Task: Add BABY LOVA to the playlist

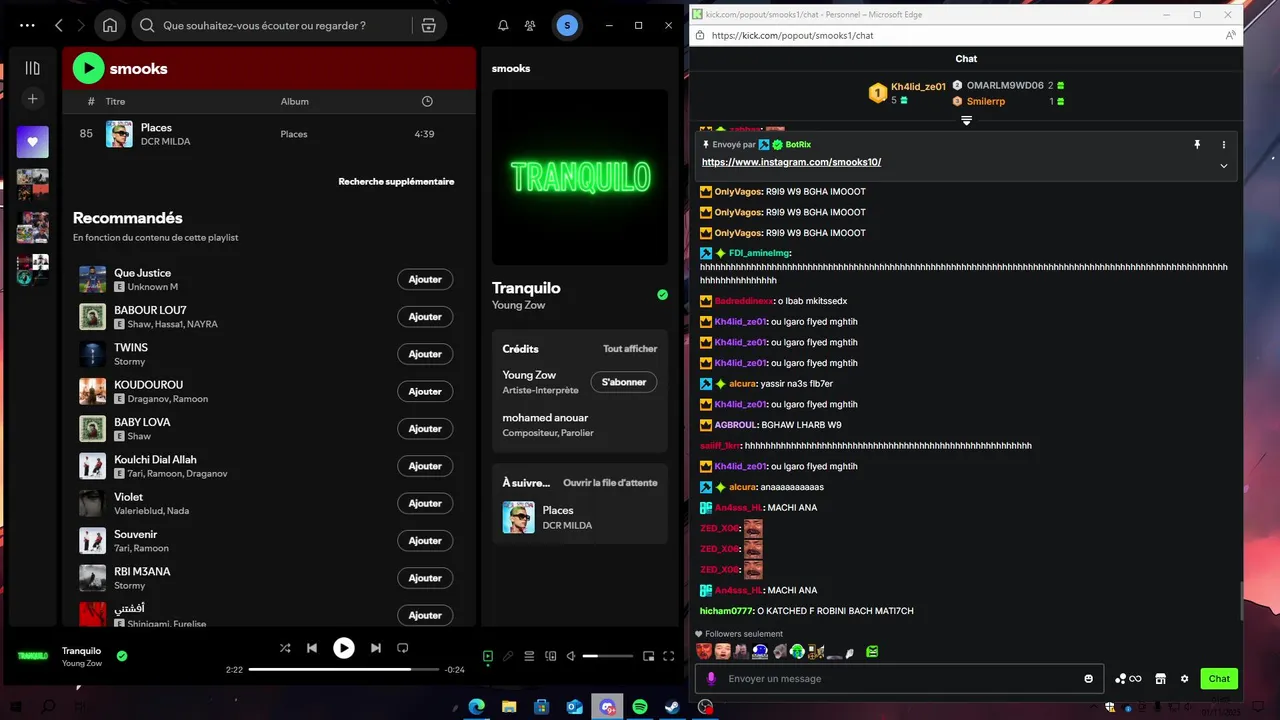Action: [425, 429]
